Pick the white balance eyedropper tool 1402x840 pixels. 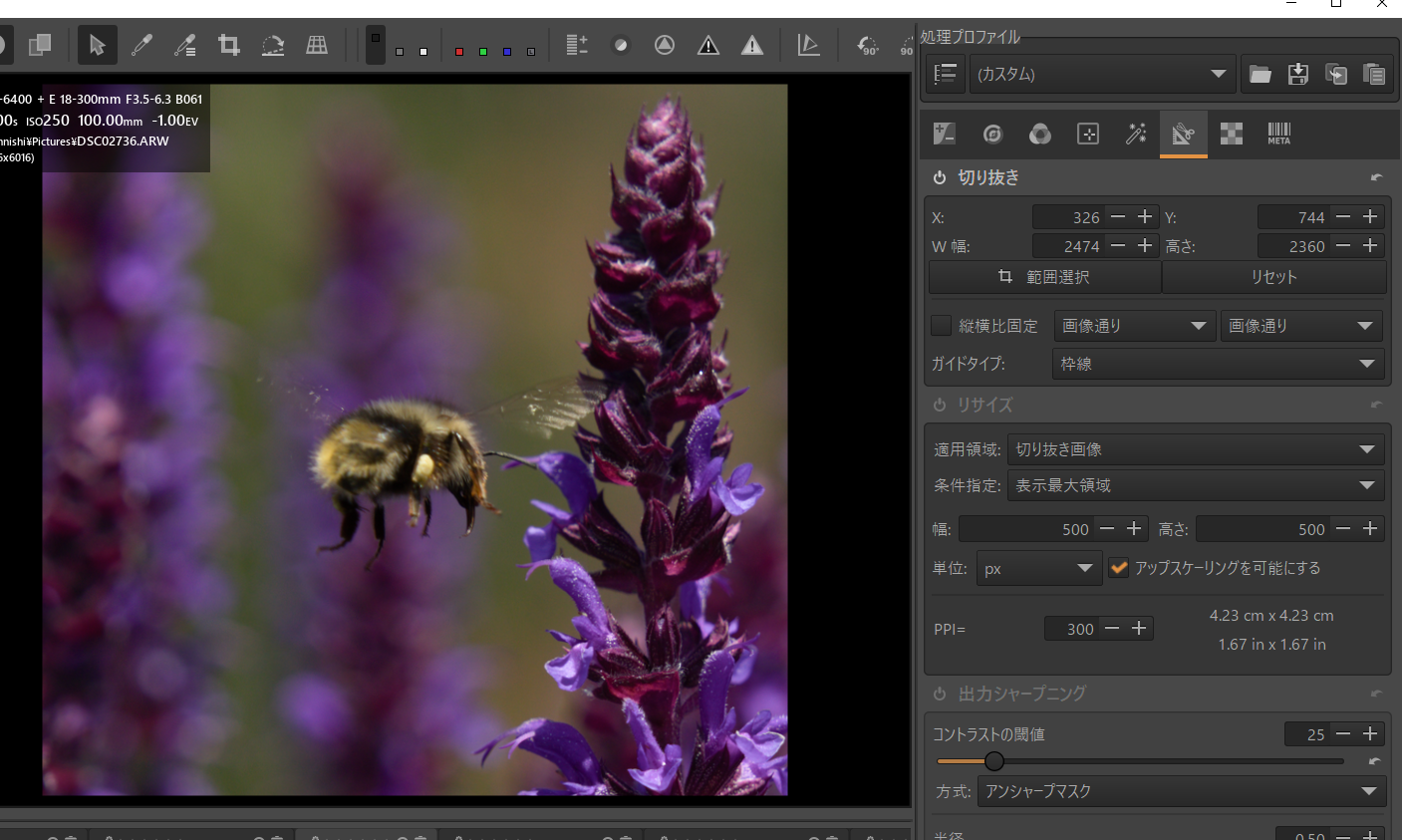[141, 45]
